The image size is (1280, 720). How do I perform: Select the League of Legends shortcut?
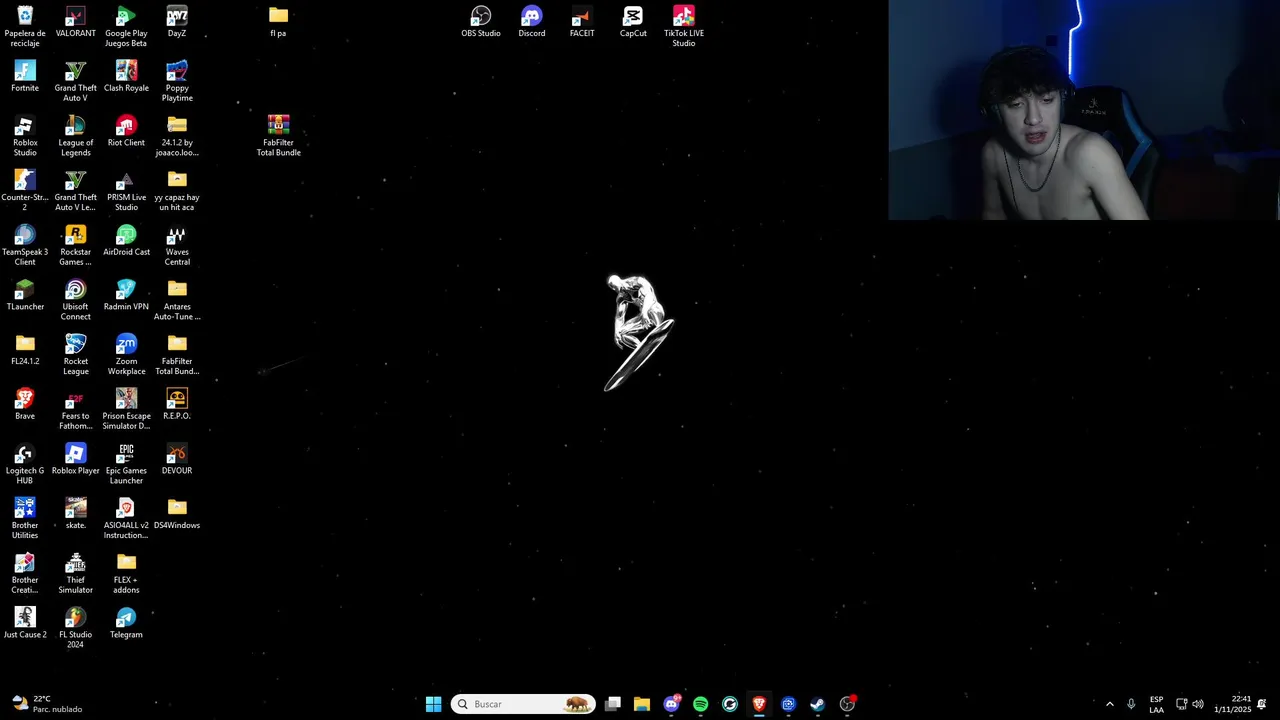76,136
